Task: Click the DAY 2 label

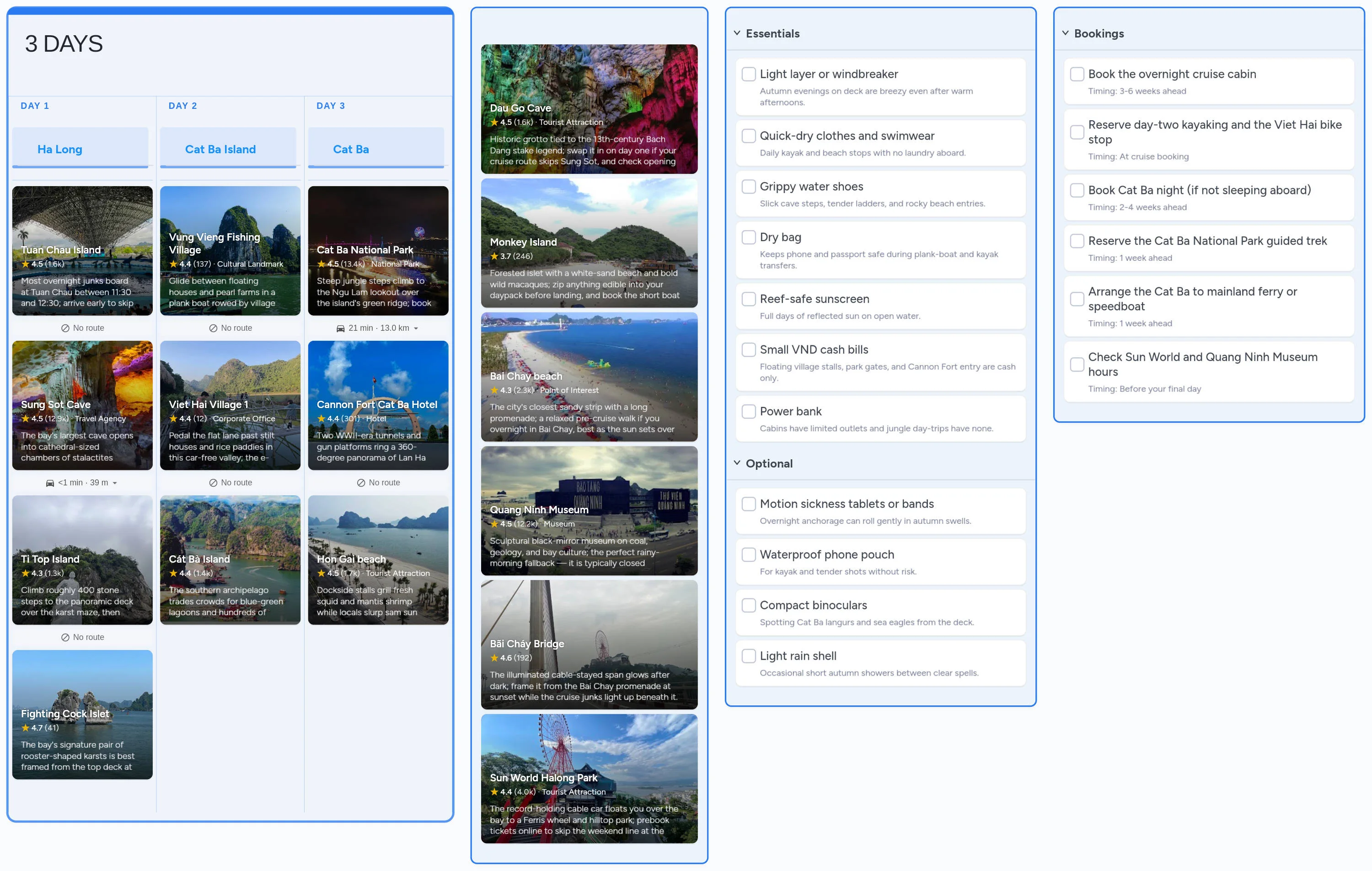Action: point(182,106)
